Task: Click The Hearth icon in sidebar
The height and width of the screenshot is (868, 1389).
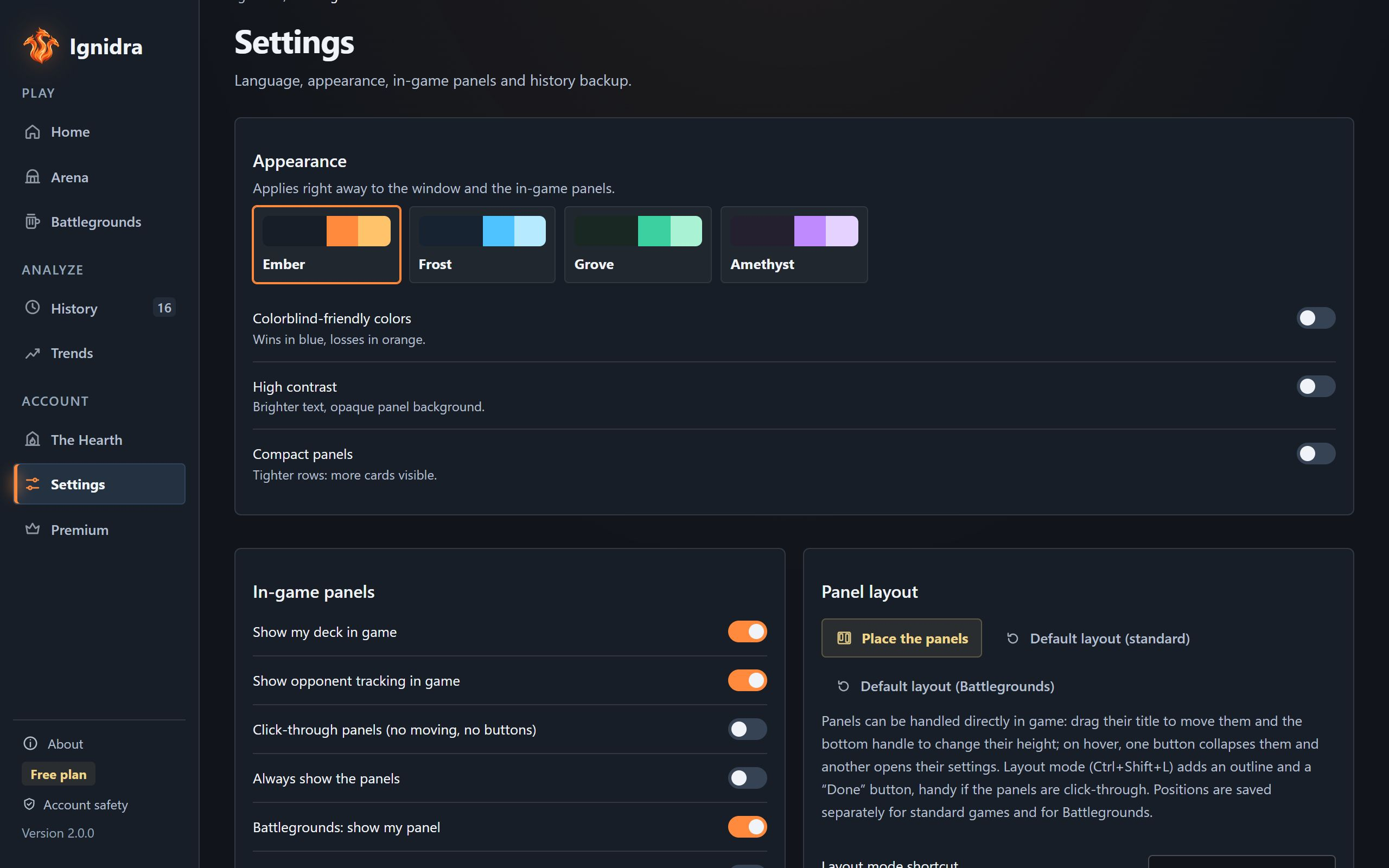Action: pyautogui.click(x=33, y=440)
